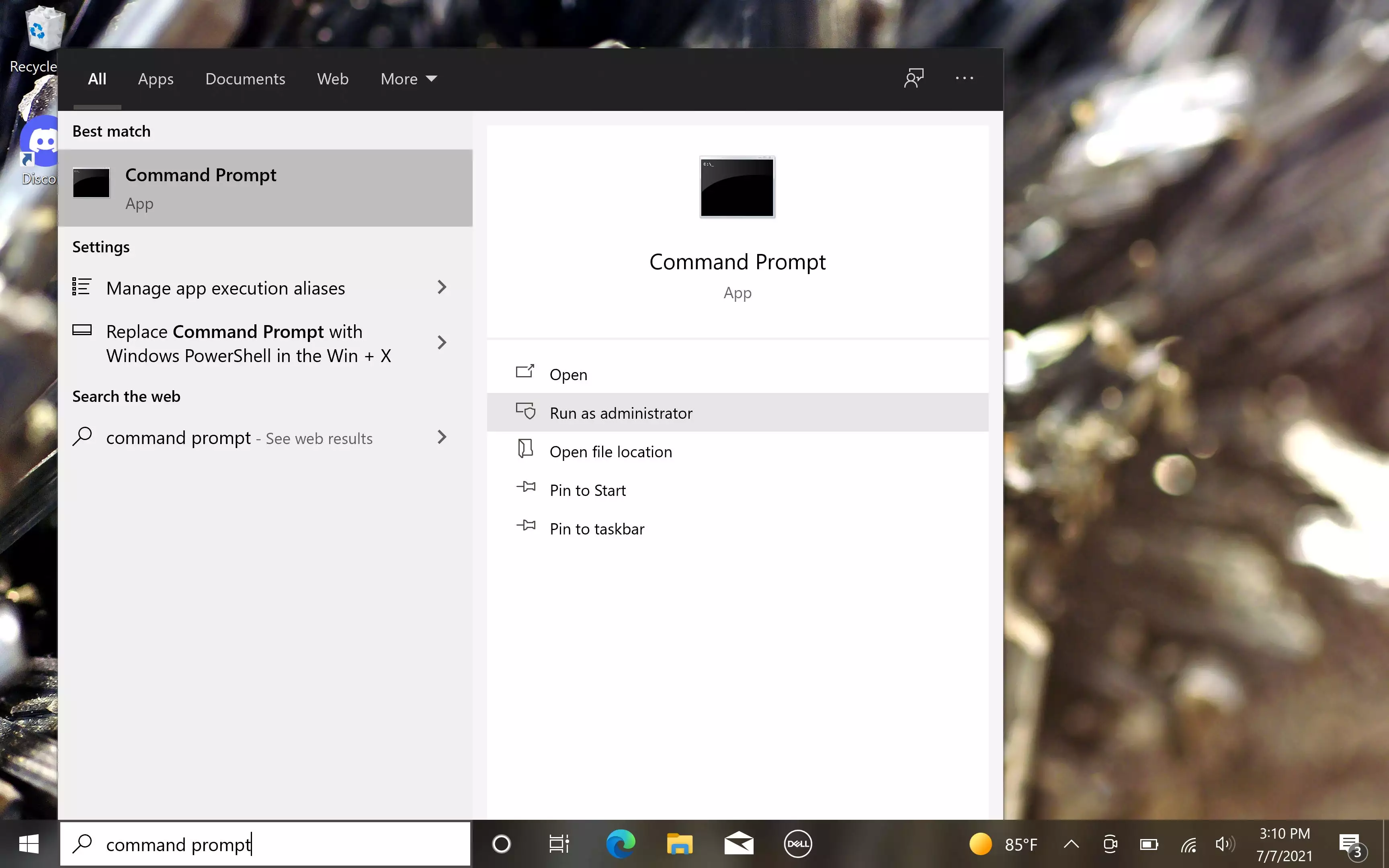Choose Open file location
1389x868 pixels.
click(738, 451)
